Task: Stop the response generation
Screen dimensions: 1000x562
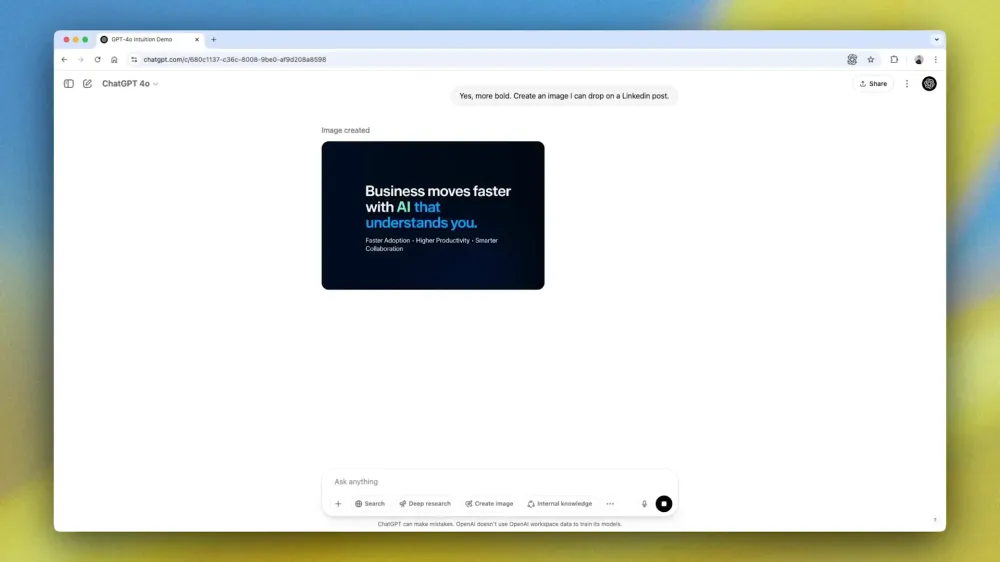Action: 664,504
